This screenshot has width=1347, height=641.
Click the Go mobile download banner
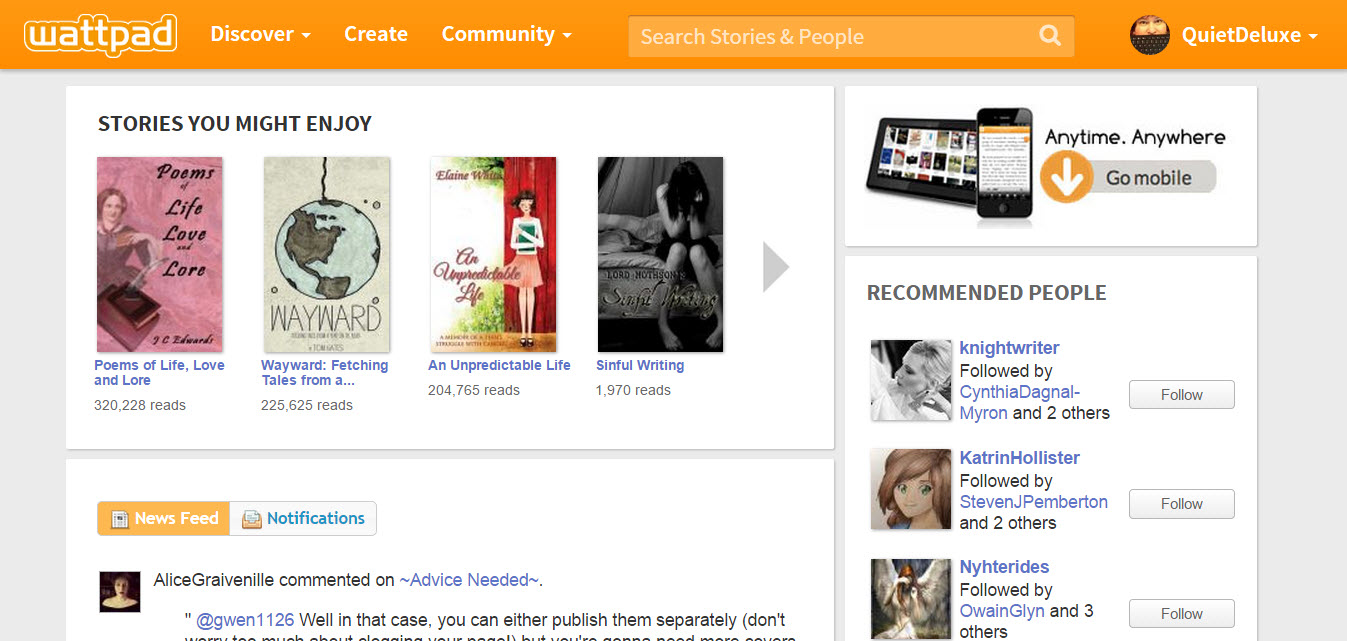(x=1050, y=165)
